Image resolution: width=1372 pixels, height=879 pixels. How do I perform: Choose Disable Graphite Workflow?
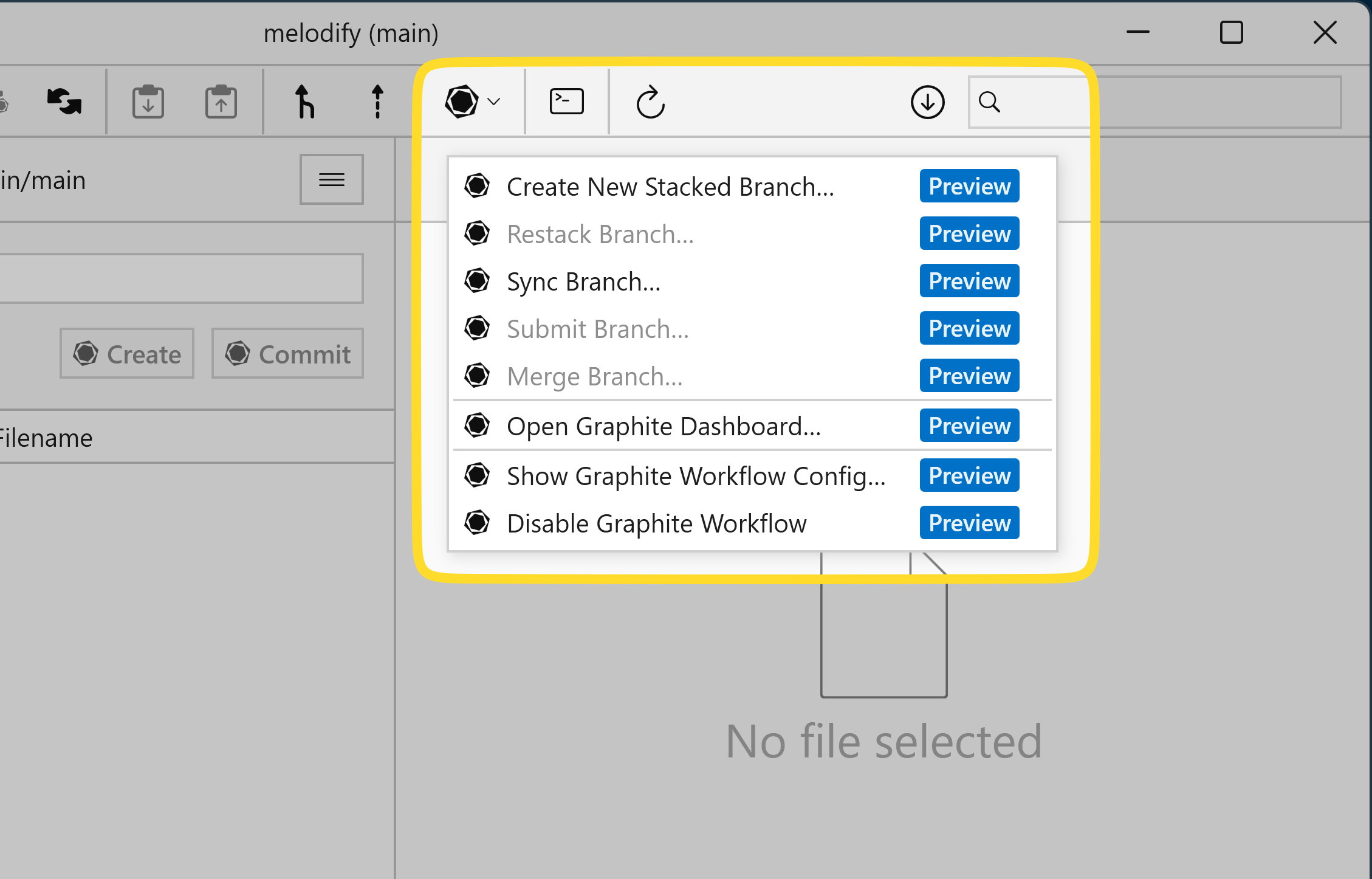[x=656, y=523]
